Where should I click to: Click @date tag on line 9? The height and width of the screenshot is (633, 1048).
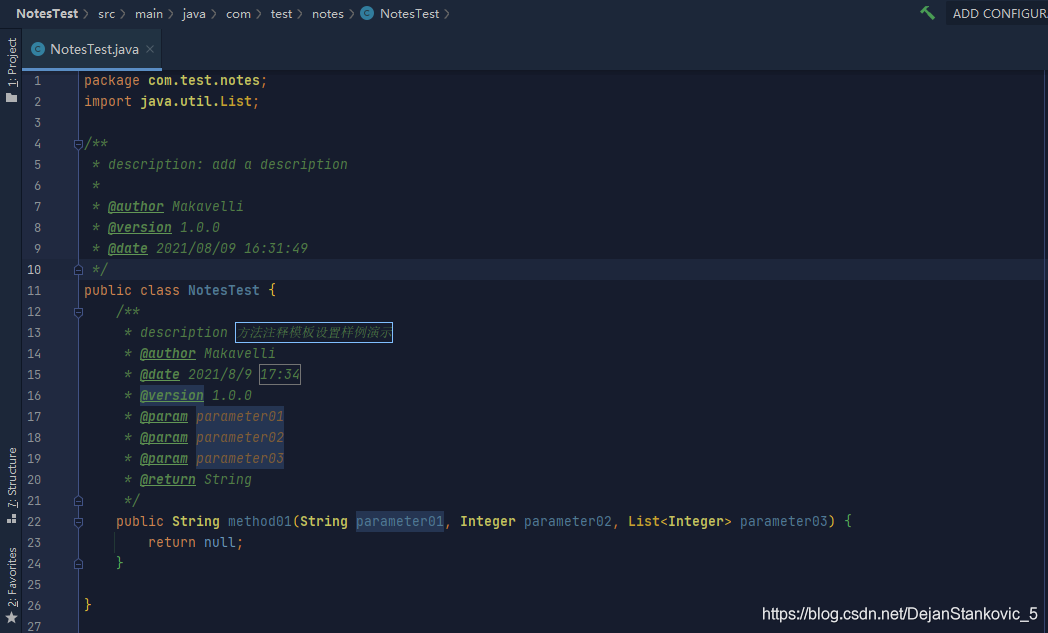tap(128, 249)
